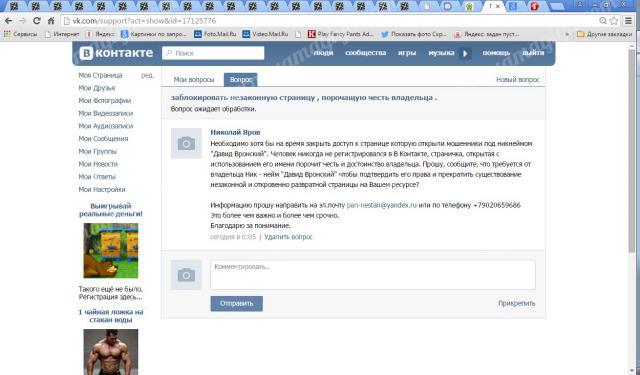Click the VK search box Поиск
This screenshot has height=375, width=640.
pos(213,53)
